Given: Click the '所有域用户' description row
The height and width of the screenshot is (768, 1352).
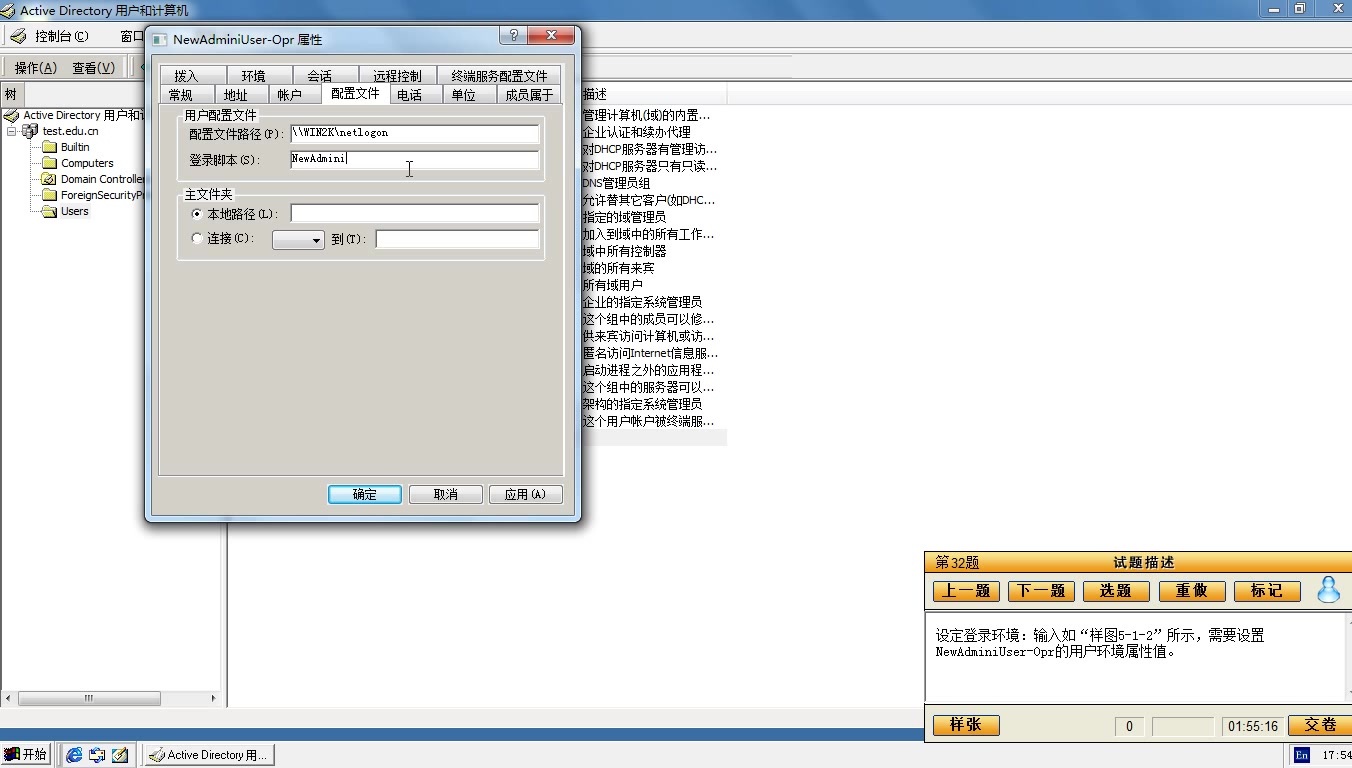Looking at the screenshot, I should click(612, 285).
